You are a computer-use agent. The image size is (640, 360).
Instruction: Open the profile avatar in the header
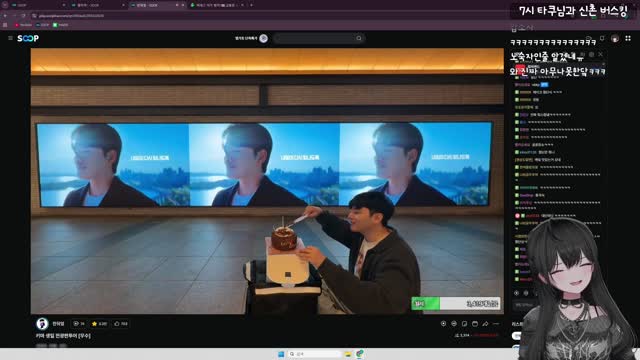615,39
